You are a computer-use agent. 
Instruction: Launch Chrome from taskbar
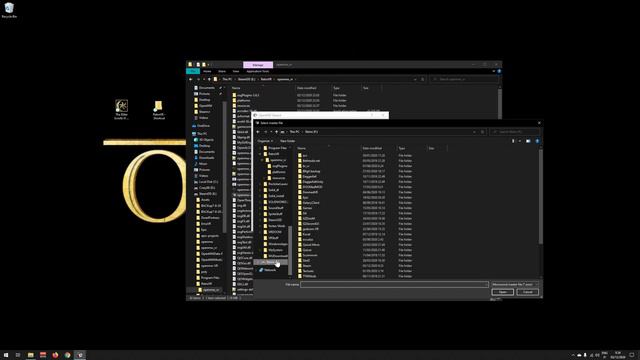pos(67,355)
